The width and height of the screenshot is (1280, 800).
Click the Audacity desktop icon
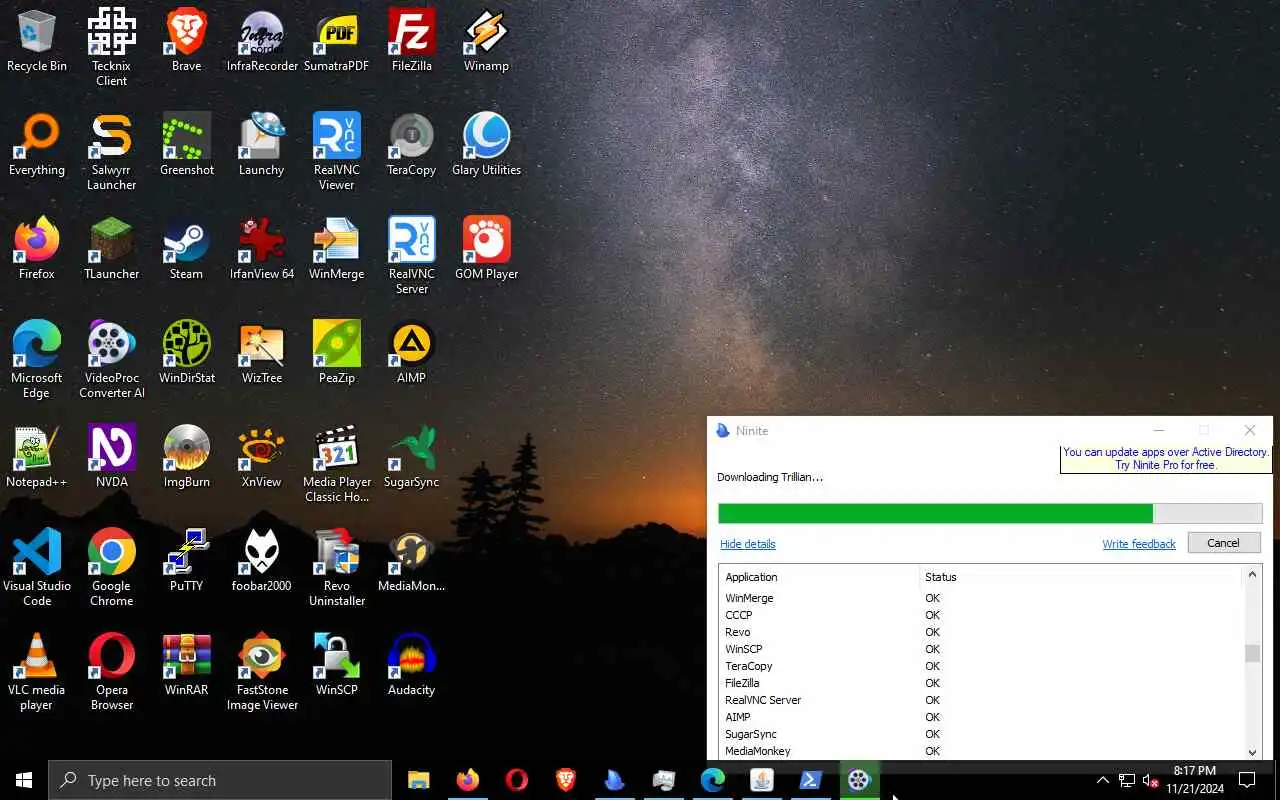[412, 666]
